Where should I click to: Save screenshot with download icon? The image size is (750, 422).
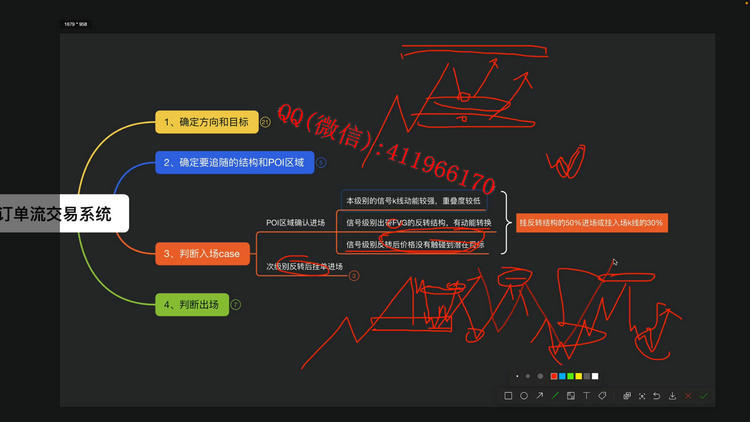tap(672, 396)
